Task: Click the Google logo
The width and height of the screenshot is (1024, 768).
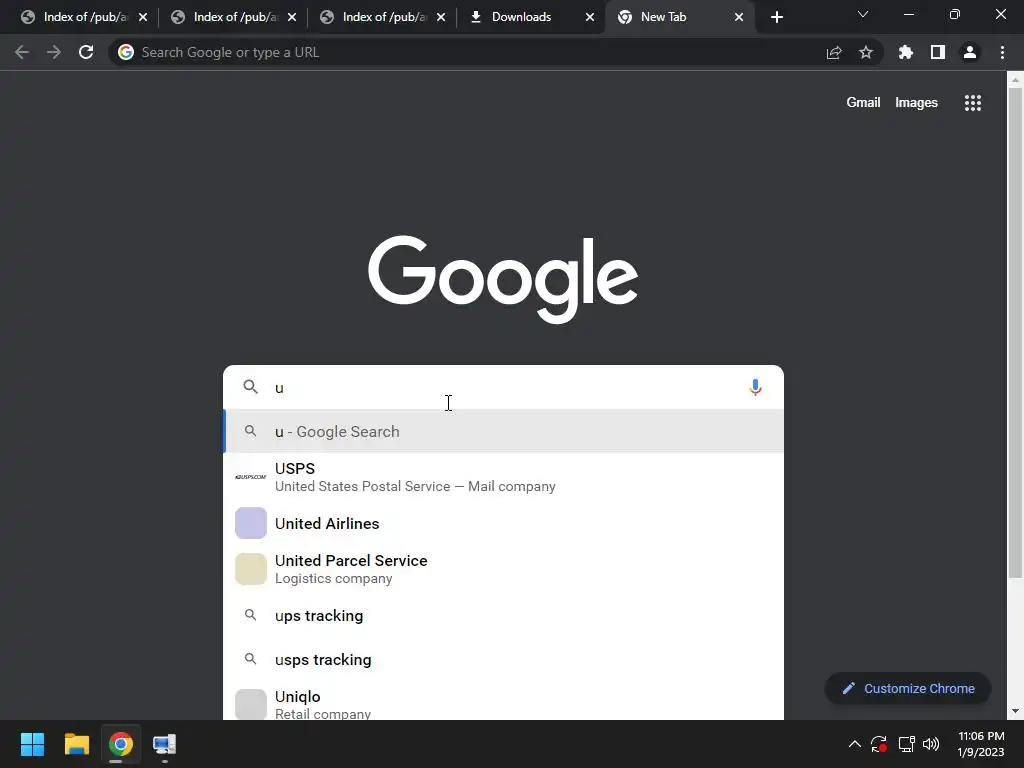Action: tap(503, 279)
